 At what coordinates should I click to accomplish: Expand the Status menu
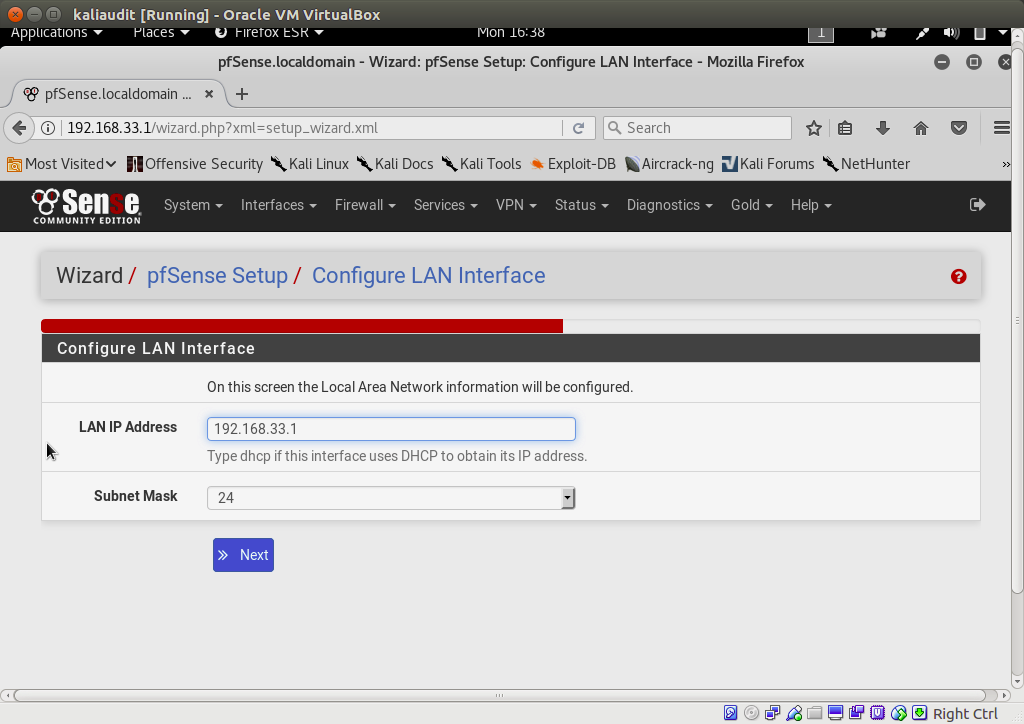[x=581, y=205]
